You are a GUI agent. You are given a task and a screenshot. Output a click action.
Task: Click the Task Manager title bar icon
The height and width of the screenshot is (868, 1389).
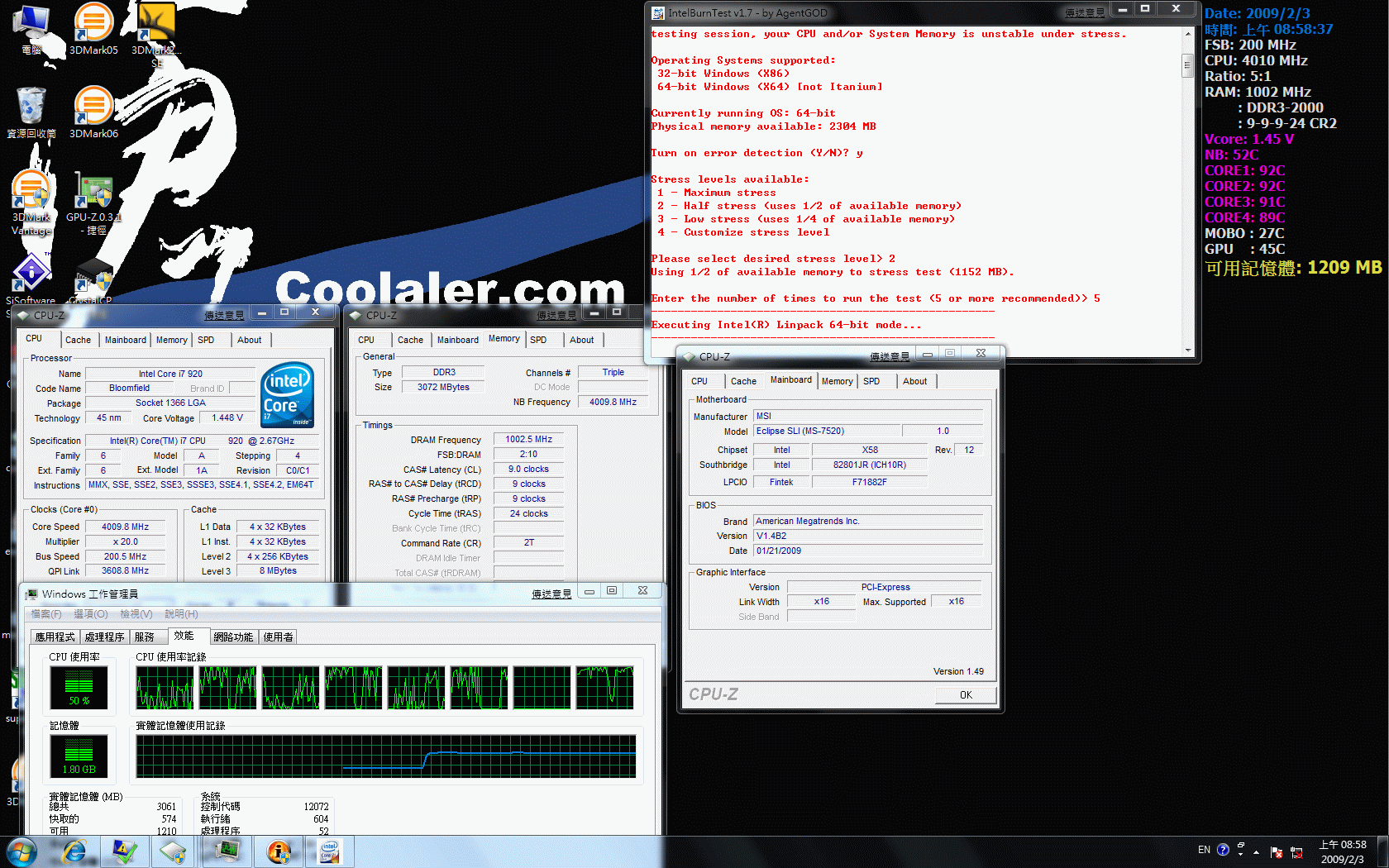click(31, 594)
